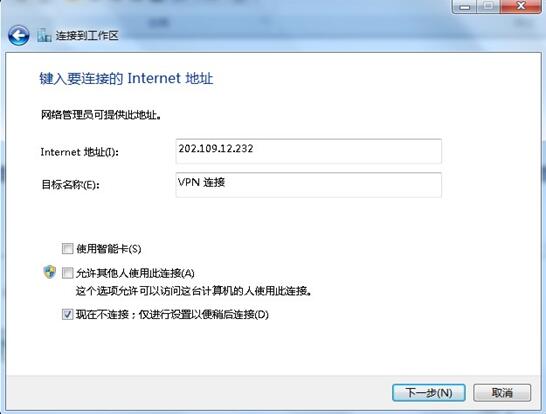
Task: Uncheck 现在不连接；仅进行设置以便稍后连接(D)
Action: click(67, 314)
